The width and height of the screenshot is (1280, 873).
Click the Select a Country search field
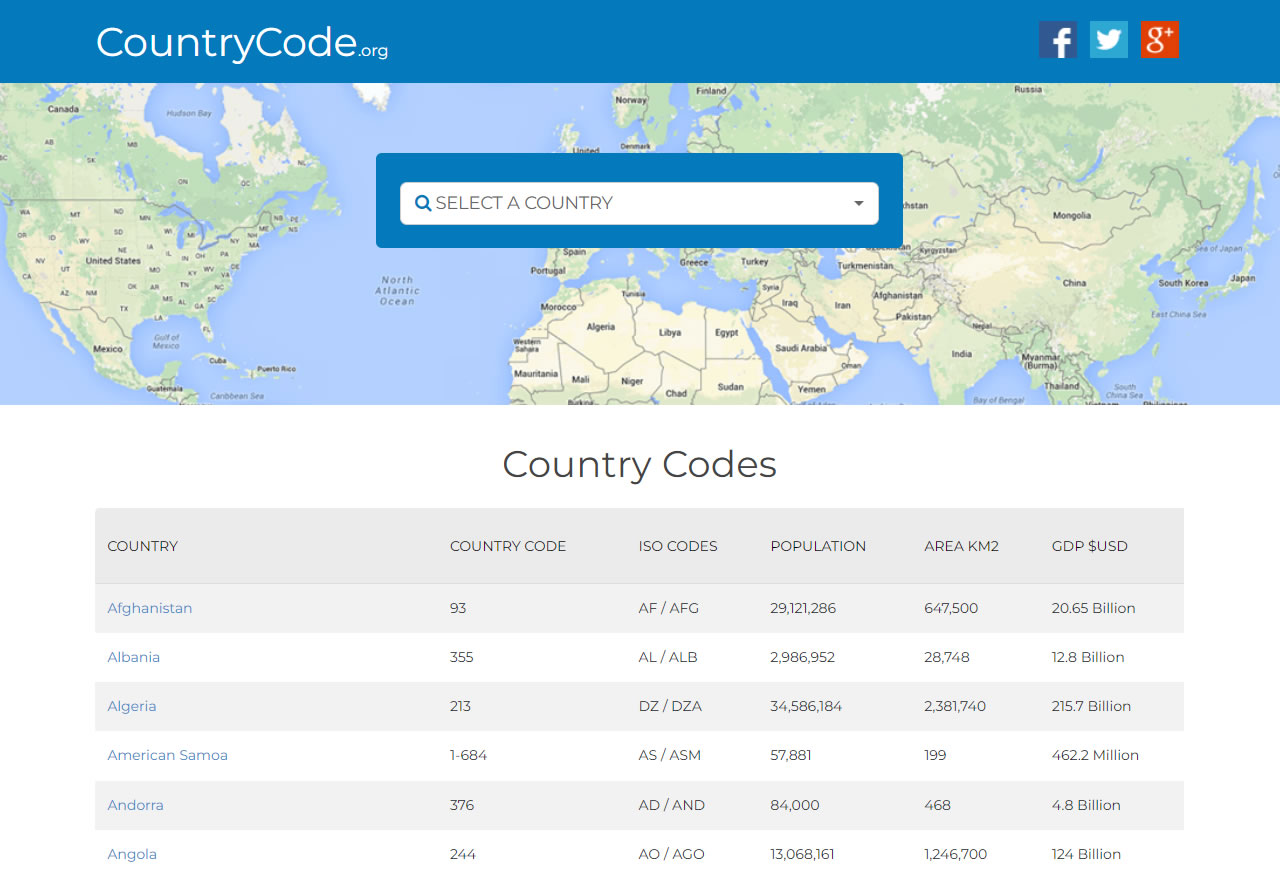[639, 203]
